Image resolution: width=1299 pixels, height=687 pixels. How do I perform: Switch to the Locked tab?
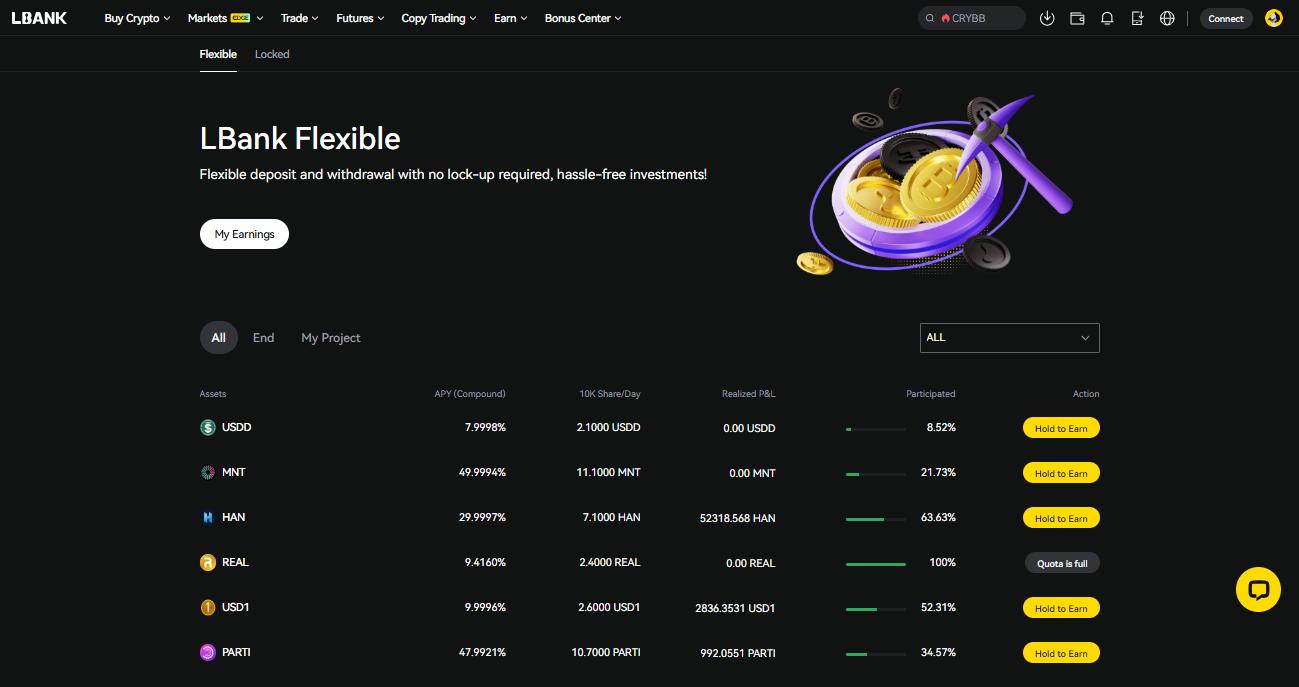pyautogui.click(x=271, y=54)
